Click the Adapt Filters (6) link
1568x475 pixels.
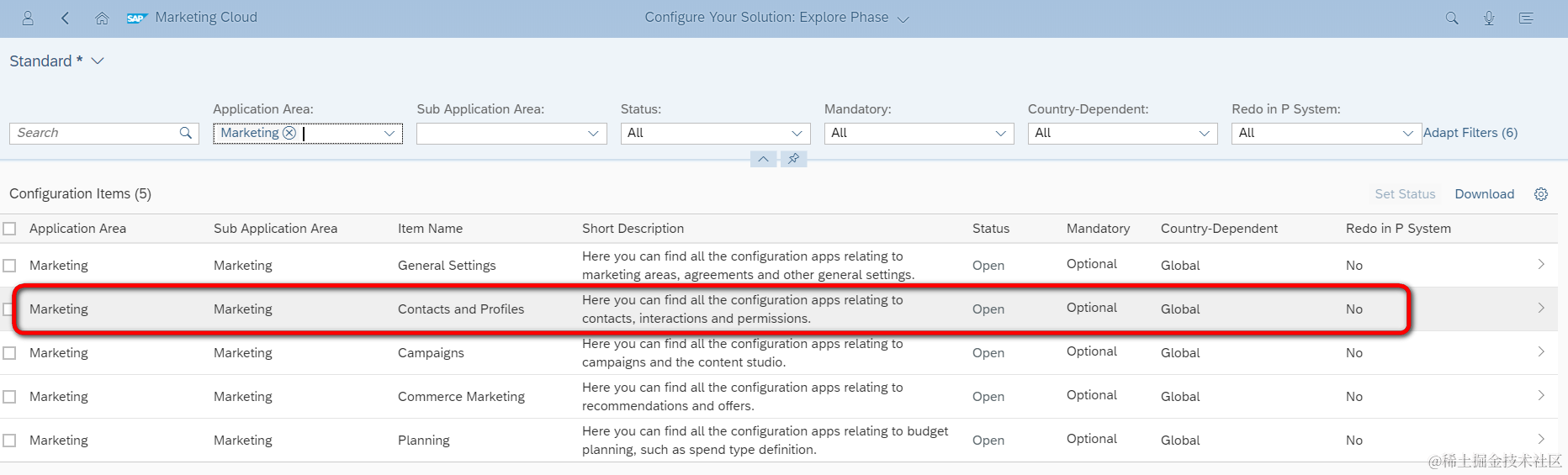1470,133
